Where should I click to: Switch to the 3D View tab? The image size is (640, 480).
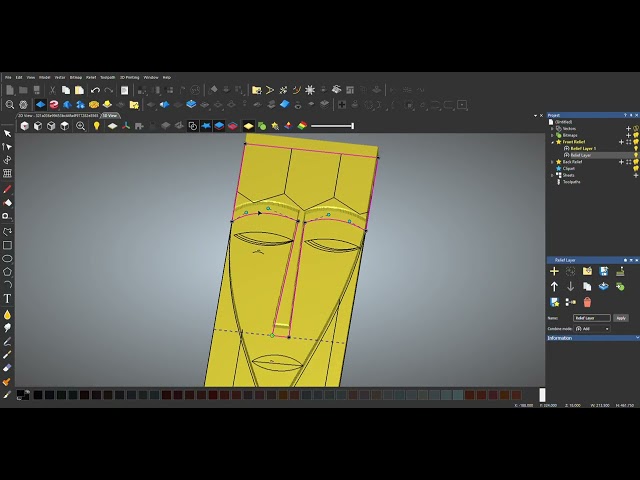(109, 116)
